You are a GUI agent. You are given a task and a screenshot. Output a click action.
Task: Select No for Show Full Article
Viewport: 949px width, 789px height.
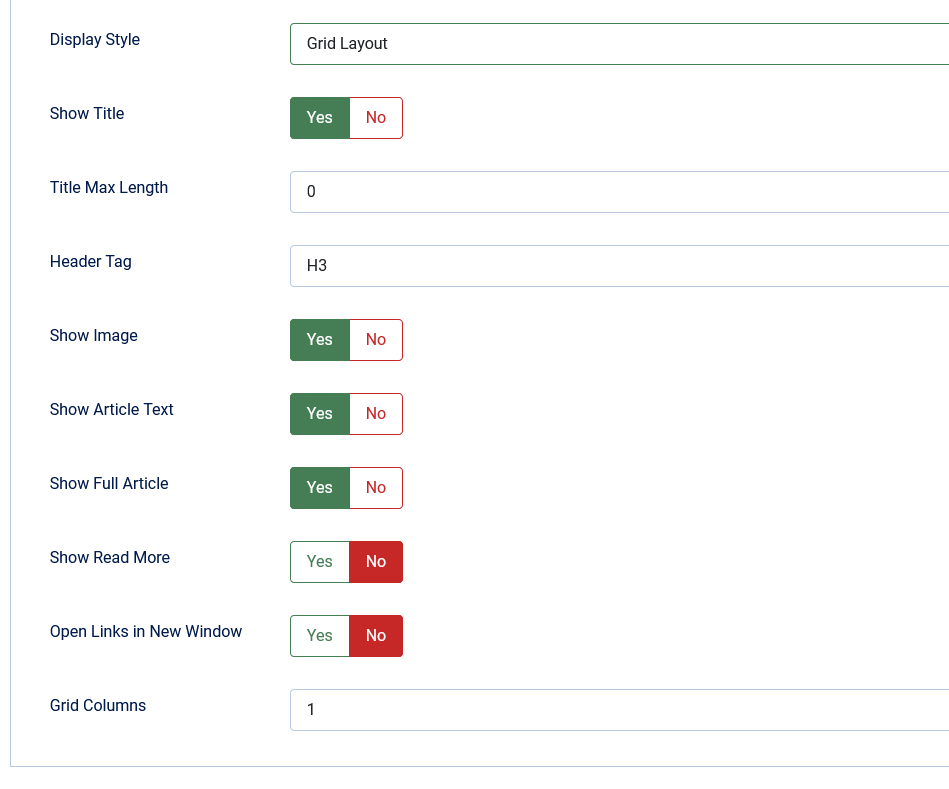click(x=376, y=488)
